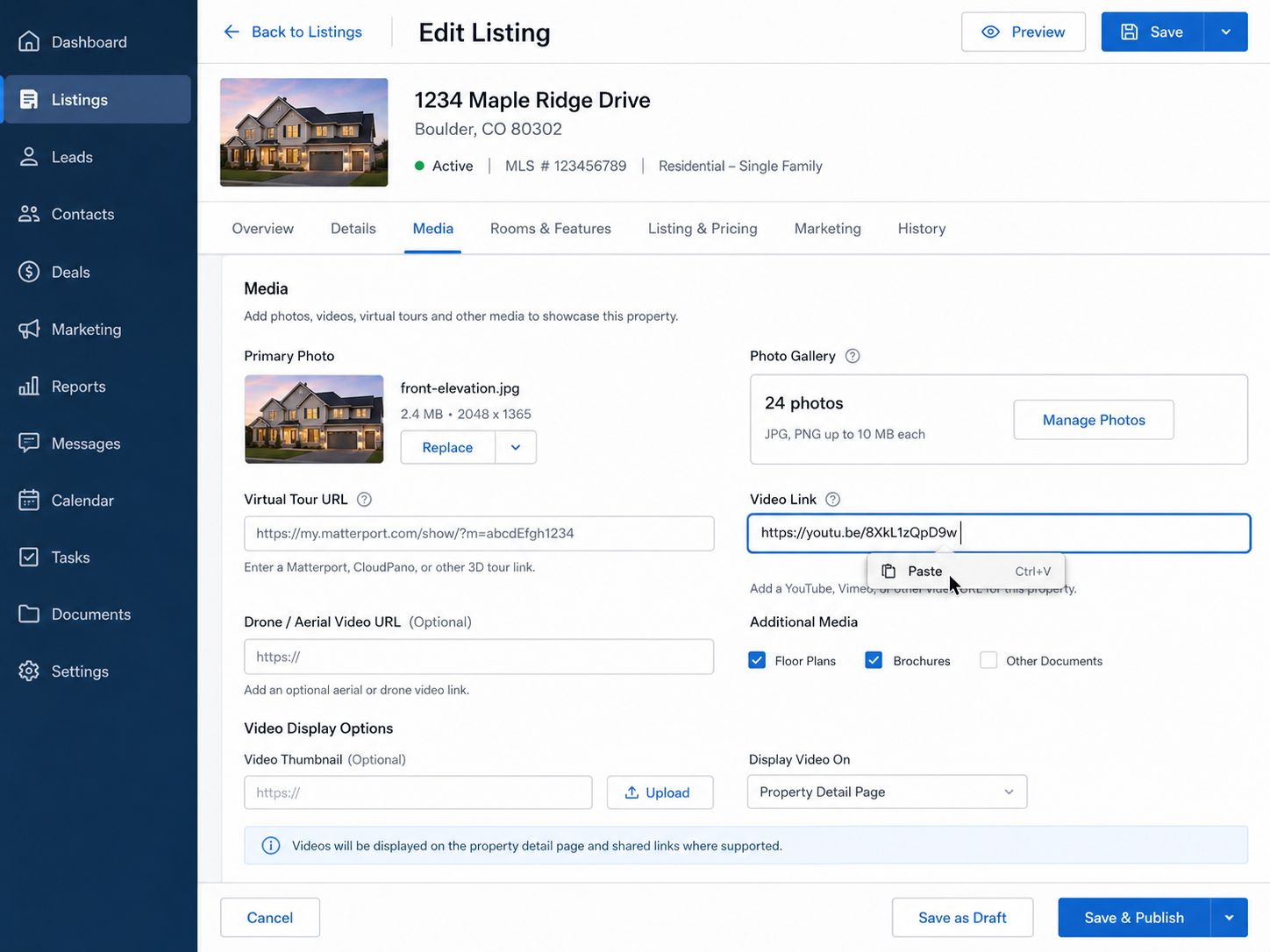Click the listing header house photo
The width and height of the screenshot is (1270, 952).
303,132
